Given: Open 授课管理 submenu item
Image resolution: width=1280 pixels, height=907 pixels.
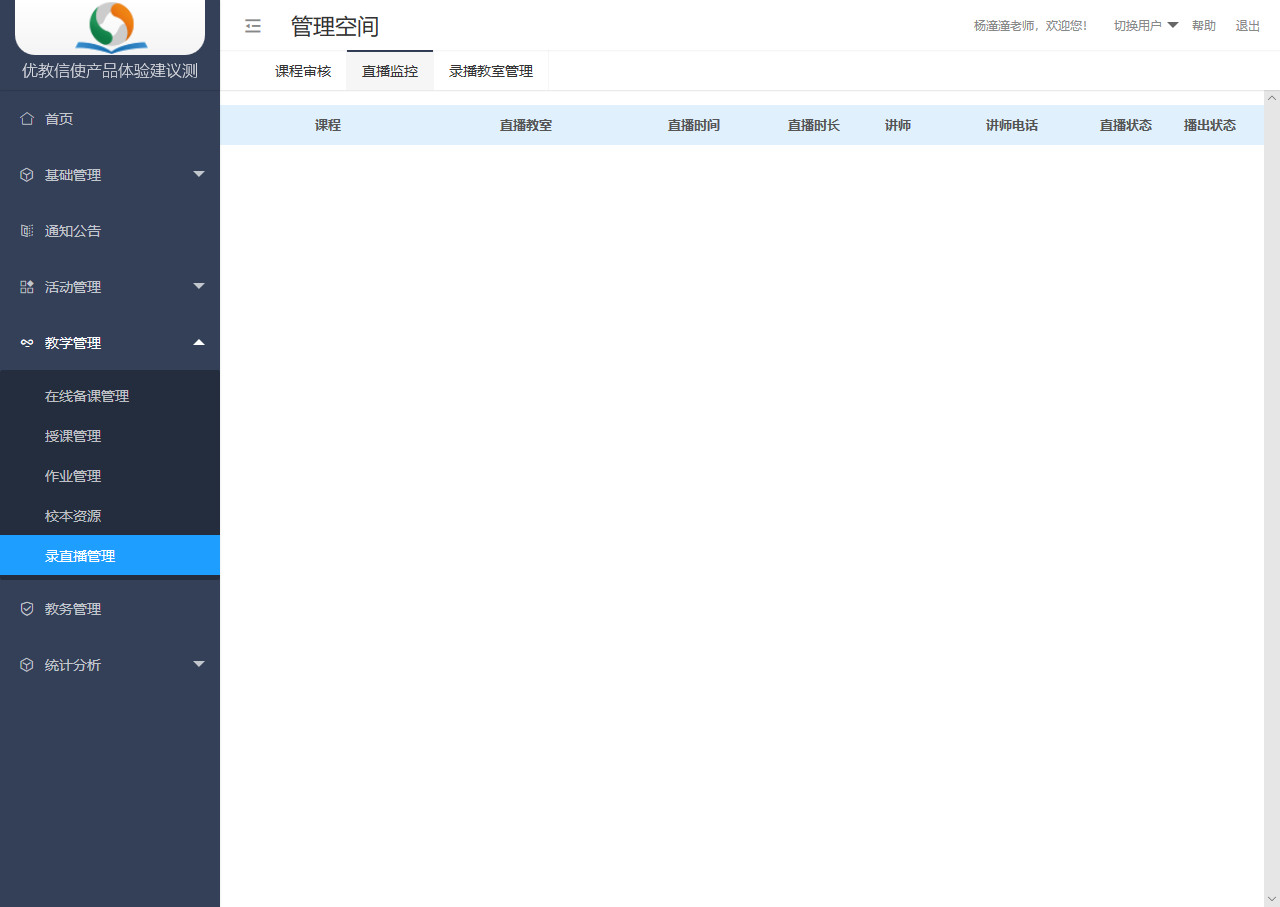Looking at the screenshot, I should [x=110, y=436].
